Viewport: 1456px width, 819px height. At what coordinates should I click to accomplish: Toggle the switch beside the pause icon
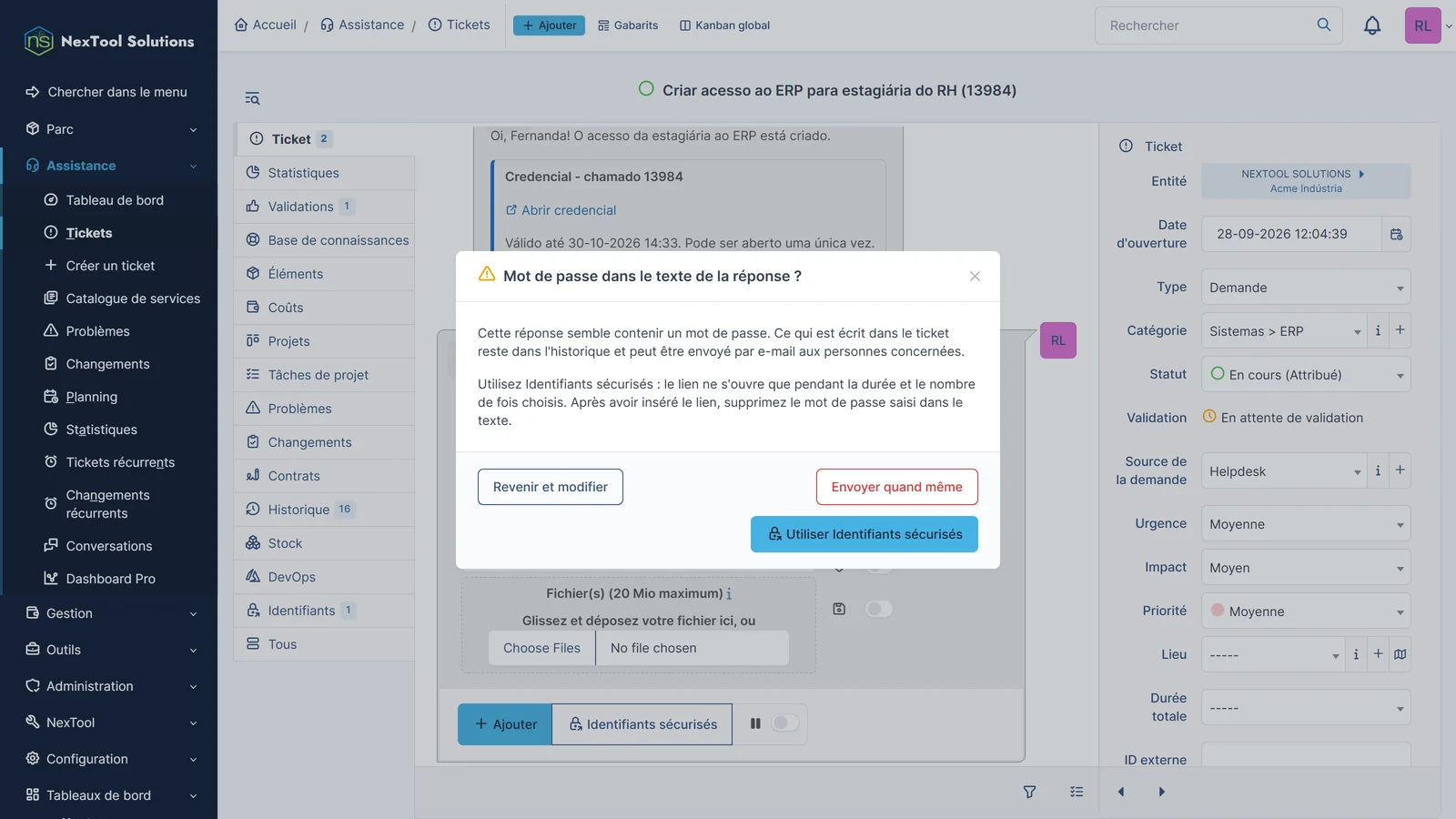pyautogui.click(x=784, y=723)
